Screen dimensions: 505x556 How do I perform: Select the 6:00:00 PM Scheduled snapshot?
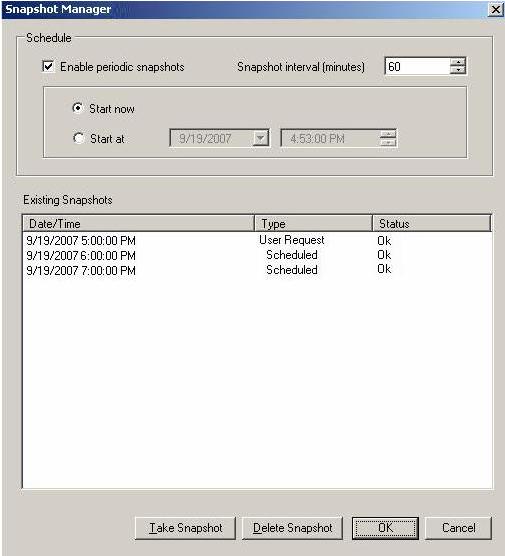click(257, 255)
